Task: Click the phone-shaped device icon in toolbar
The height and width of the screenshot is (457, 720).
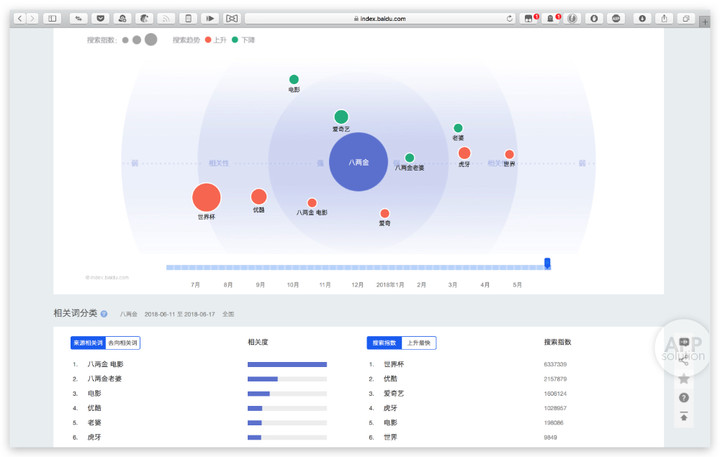Action: 188,18
